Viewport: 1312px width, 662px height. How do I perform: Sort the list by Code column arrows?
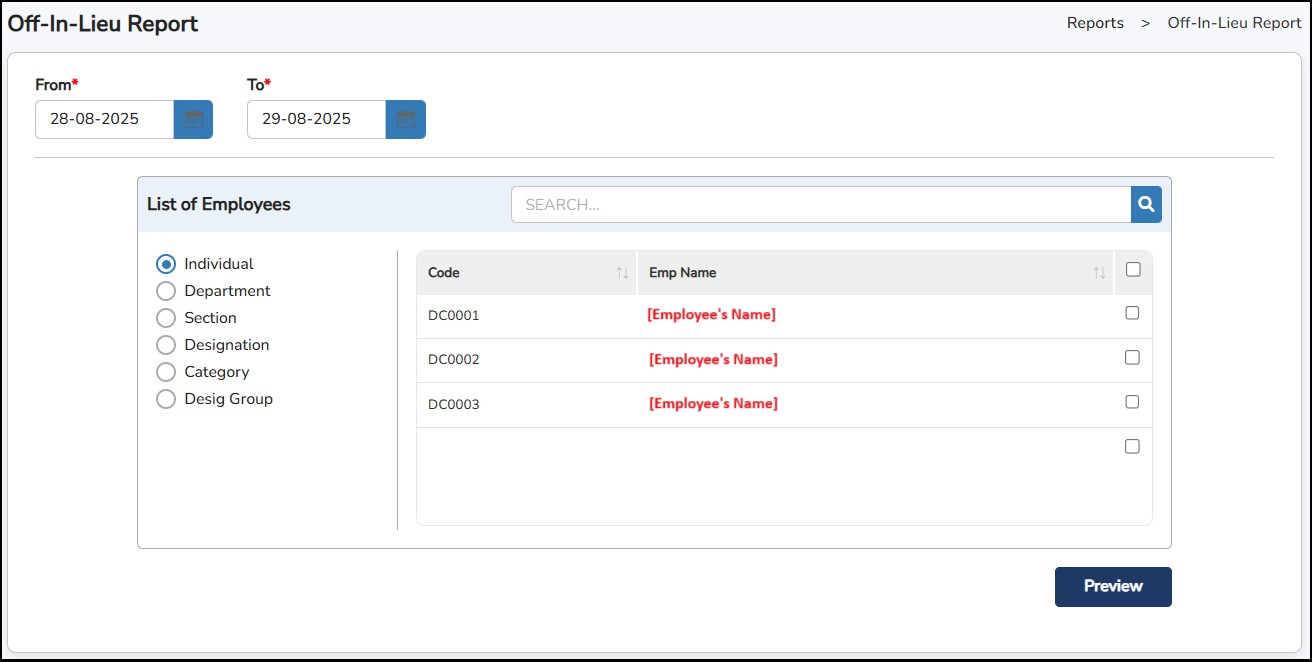pos(622,273)
